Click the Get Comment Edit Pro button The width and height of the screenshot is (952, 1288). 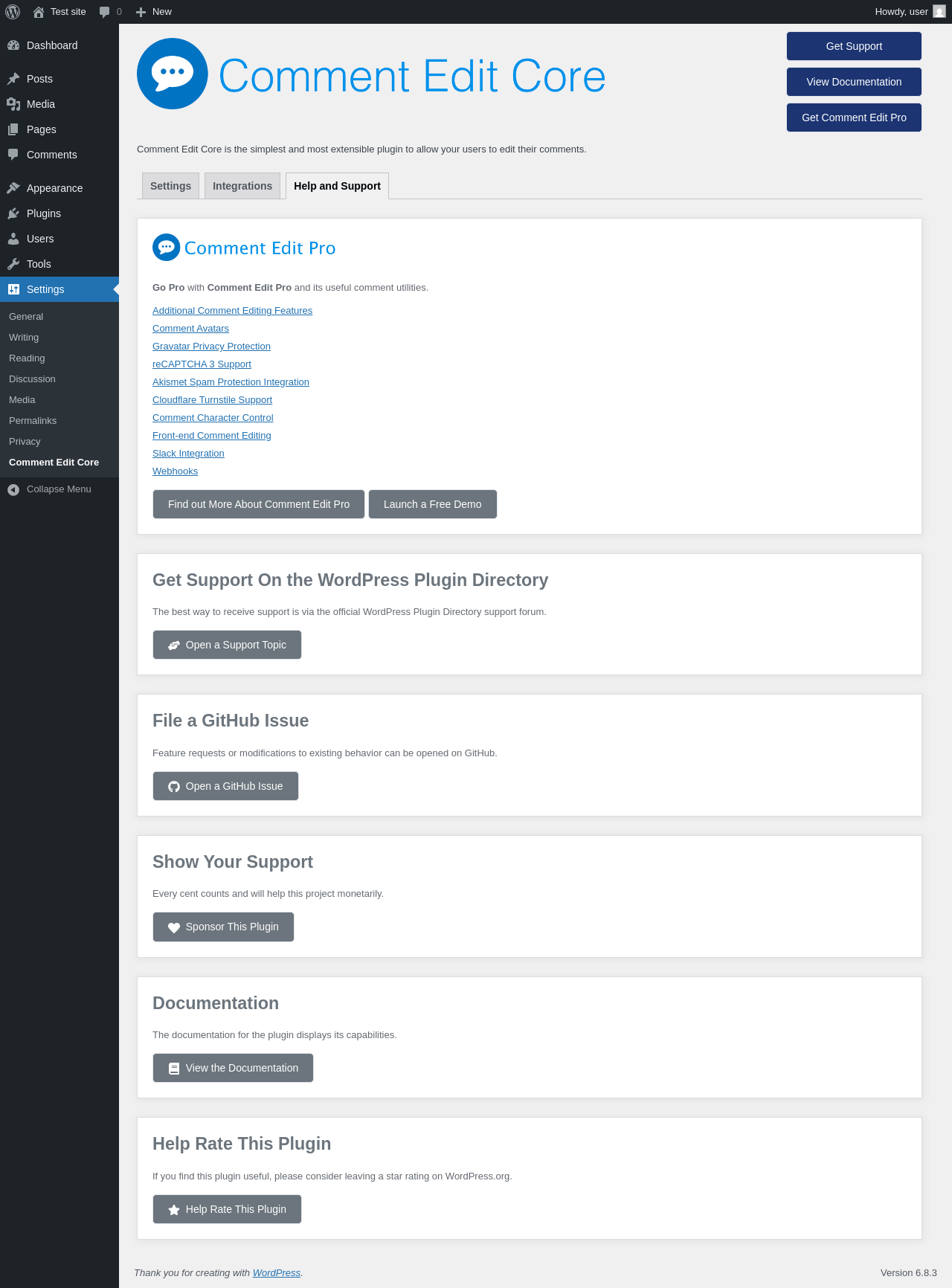(854, 117)
